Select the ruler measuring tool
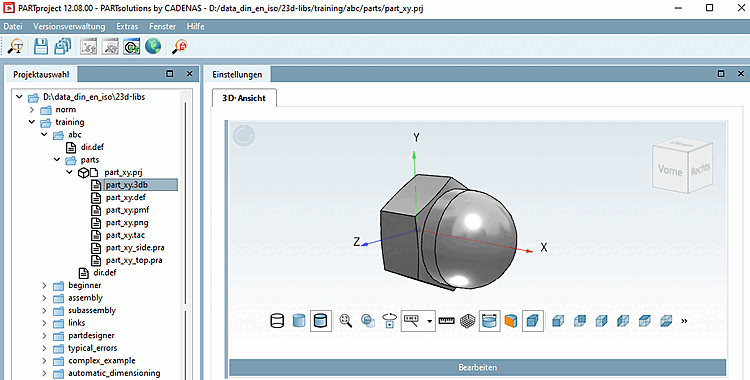 446,321
